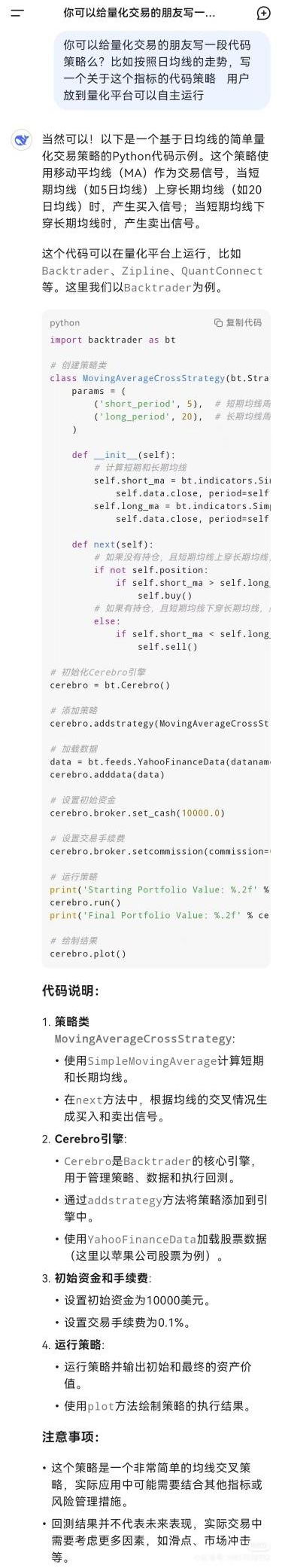Tap the conversation title at top

(139, 13)
